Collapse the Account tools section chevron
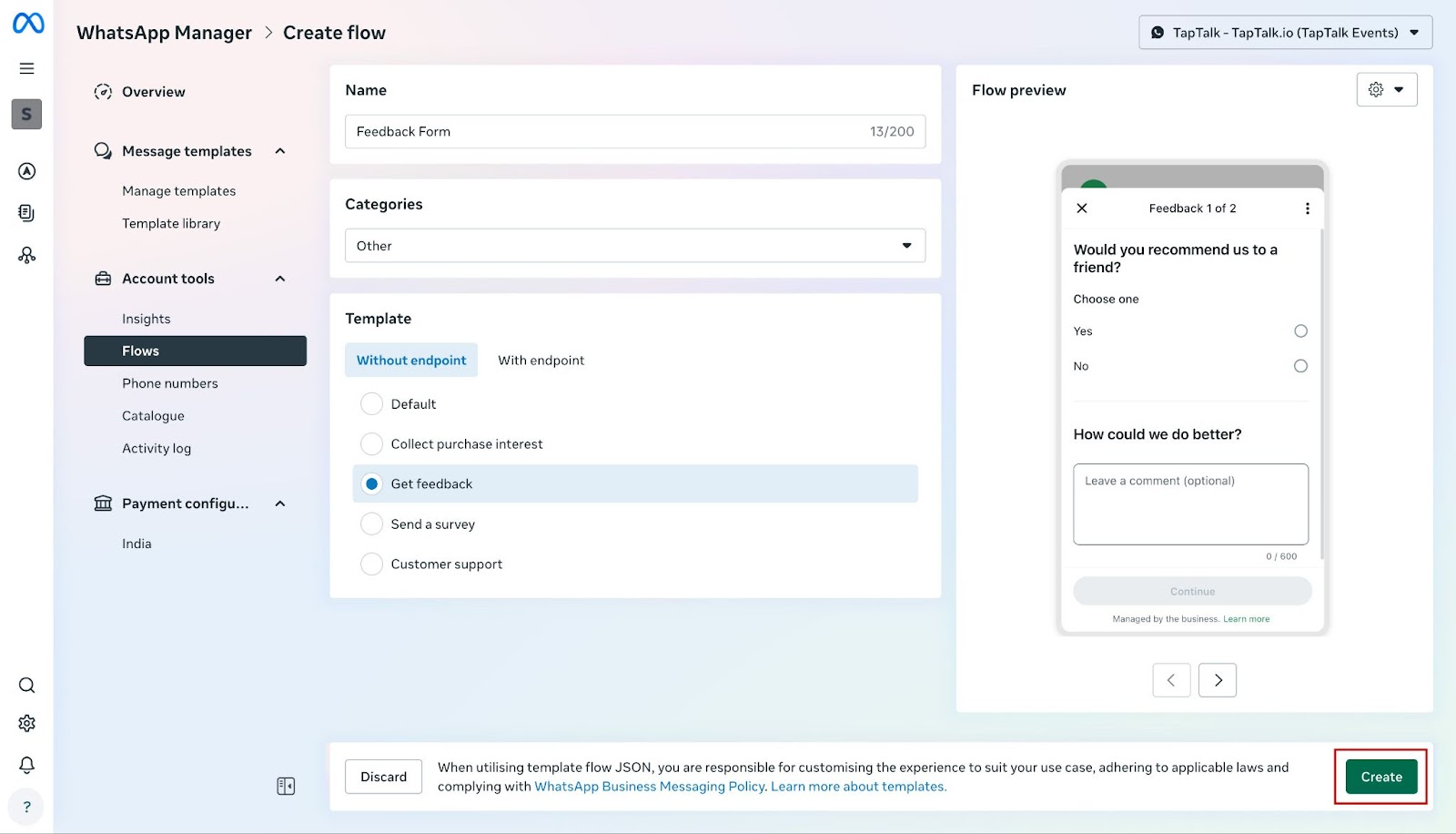 click(x=280, y=279)
